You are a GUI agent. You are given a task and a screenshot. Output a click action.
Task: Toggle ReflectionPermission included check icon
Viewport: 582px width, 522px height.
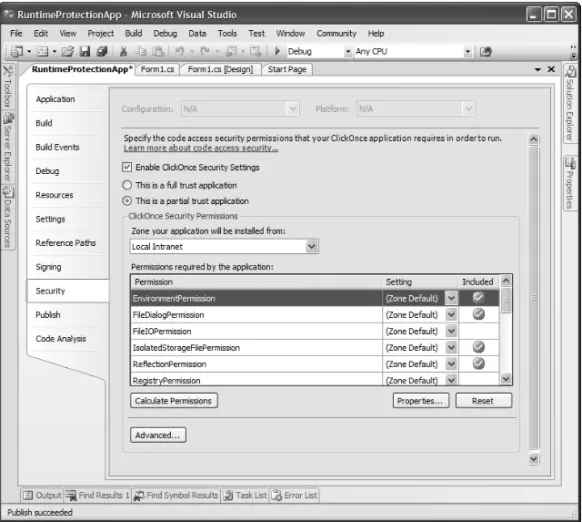click(x=478, y=363)
